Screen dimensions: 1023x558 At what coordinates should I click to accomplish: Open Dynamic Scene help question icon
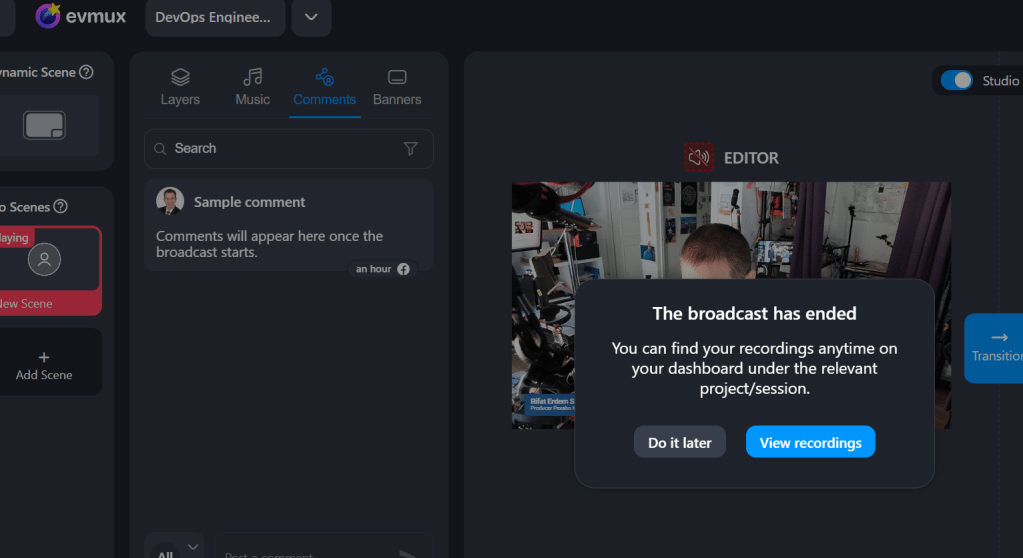(86, 72)
